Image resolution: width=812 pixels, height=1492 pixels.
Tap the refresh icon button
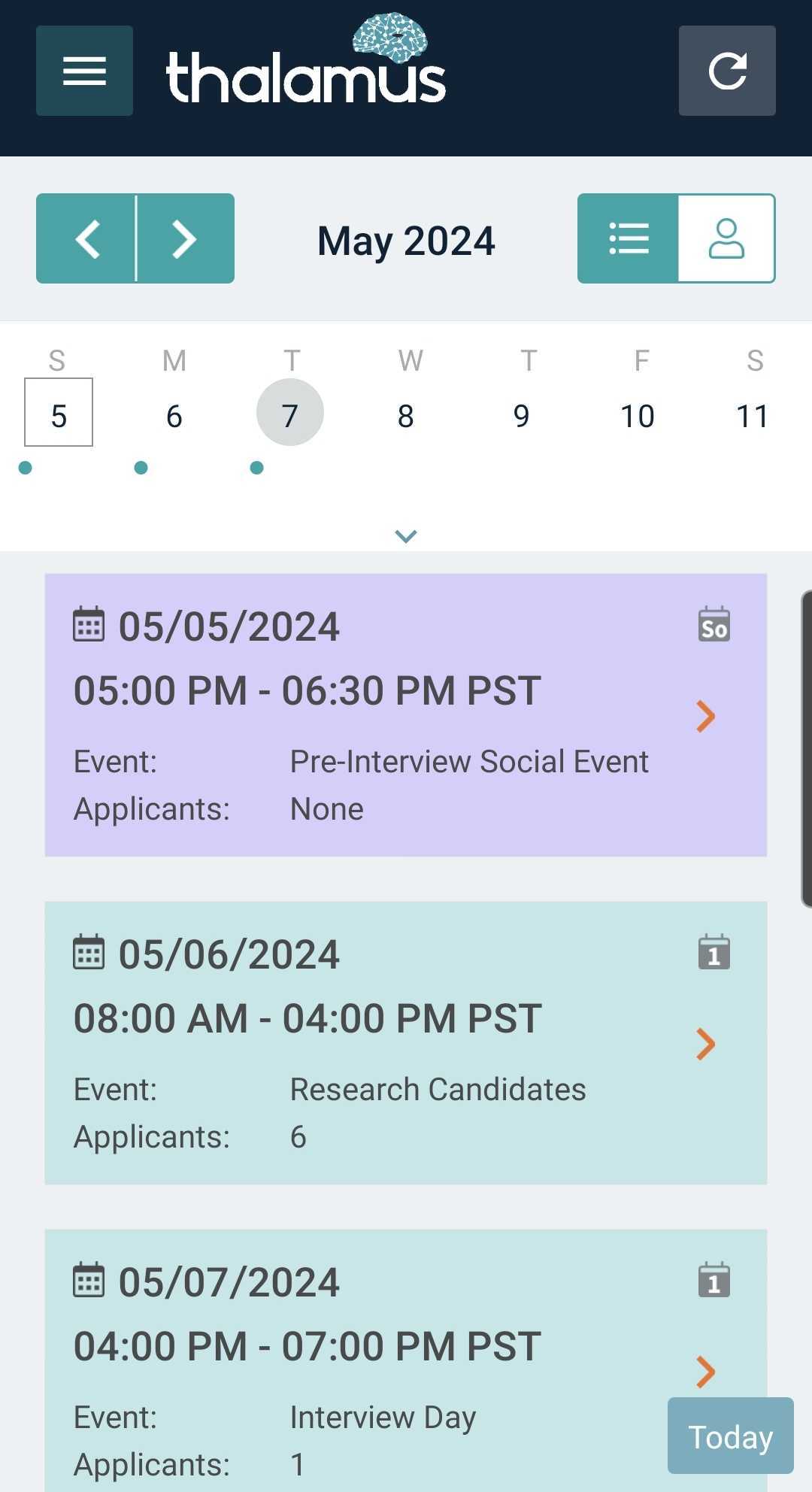[727, 71]
